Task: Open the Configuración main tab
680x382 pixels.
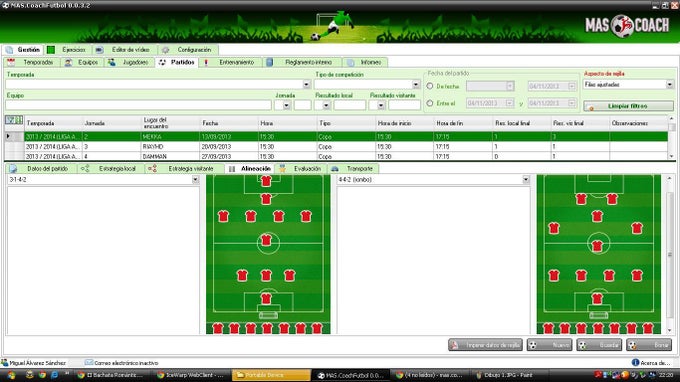Action: (188, 50)
